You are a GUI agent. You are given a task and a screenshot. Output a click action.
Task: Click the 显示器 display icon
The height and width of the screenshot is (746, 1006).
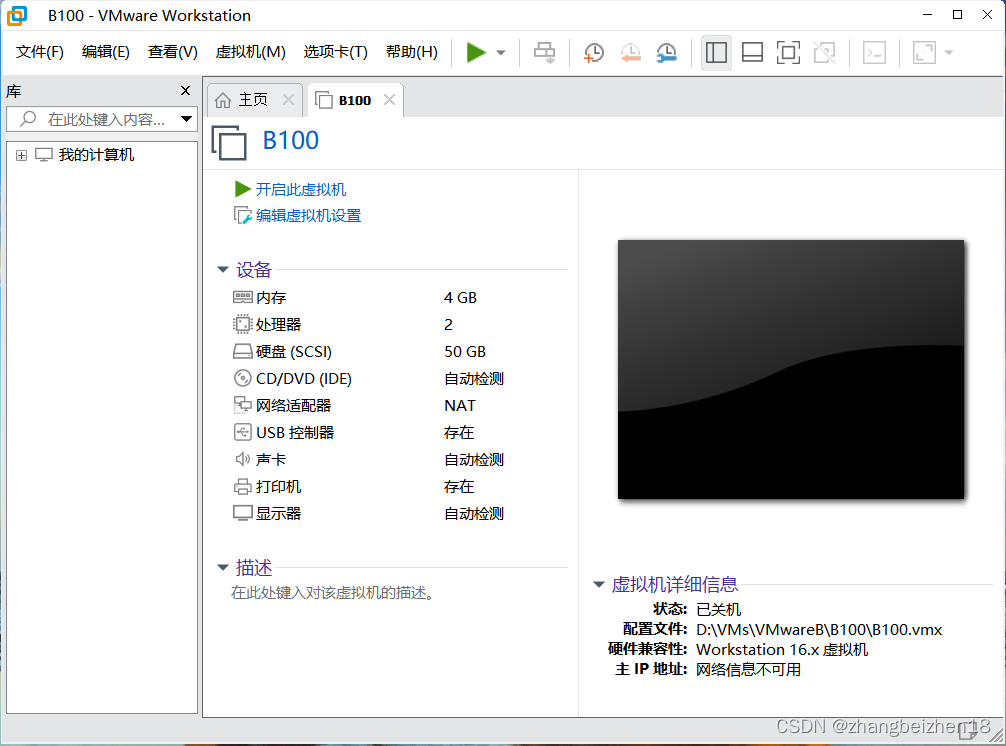pos(243,513)
